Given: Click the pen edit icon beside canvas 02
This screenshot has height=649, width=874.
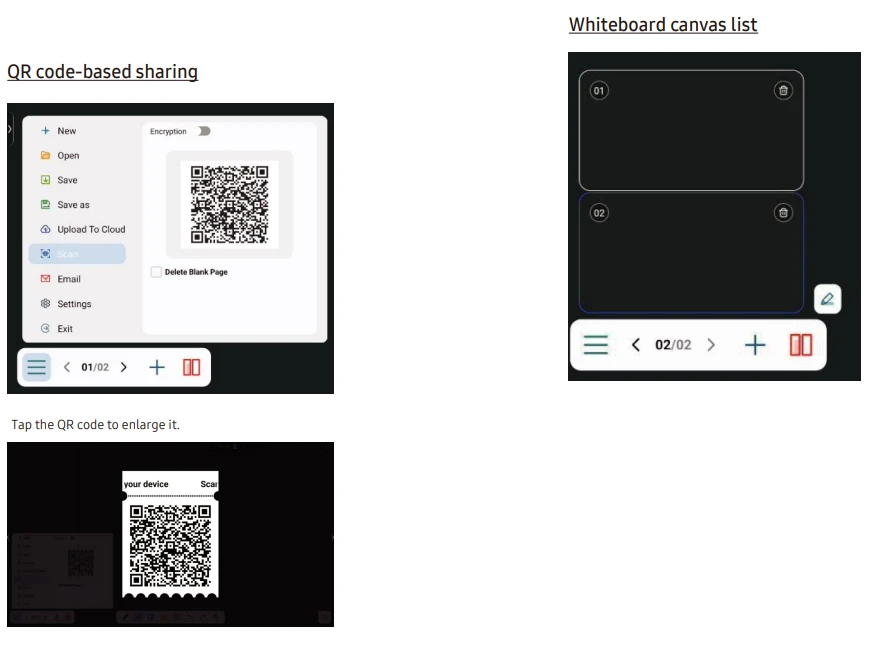Looking at the screenshot, I should [827, 299].
